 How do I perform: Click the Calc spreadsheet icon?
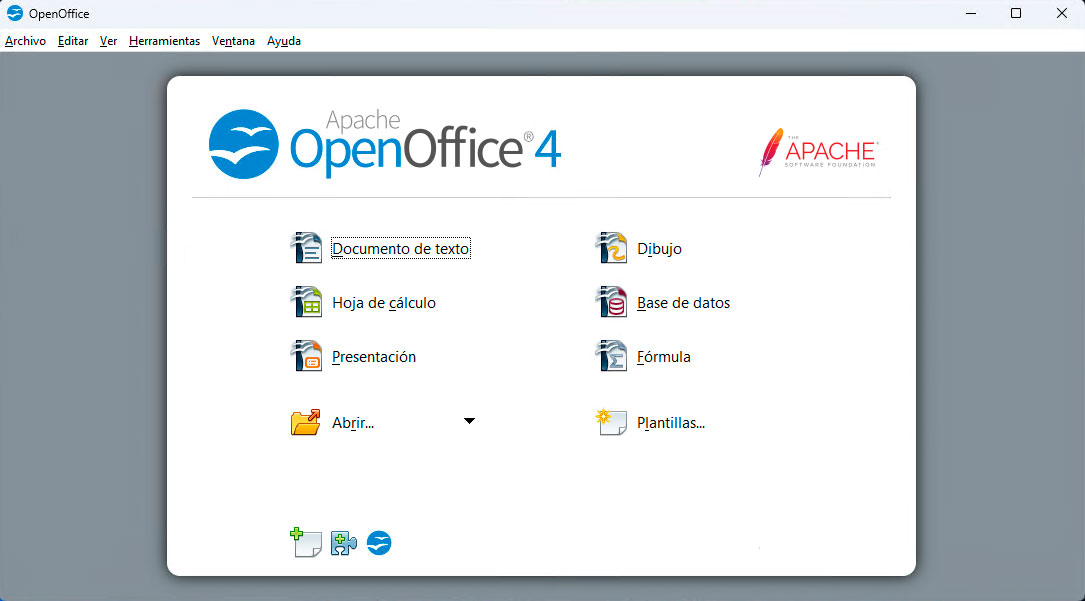[x=306, y=302]
